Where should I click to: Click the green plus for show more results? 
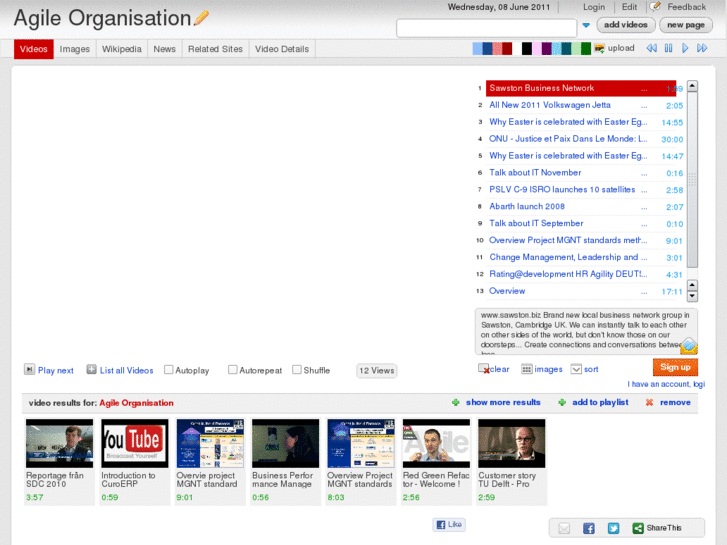[x=456, y=402]
